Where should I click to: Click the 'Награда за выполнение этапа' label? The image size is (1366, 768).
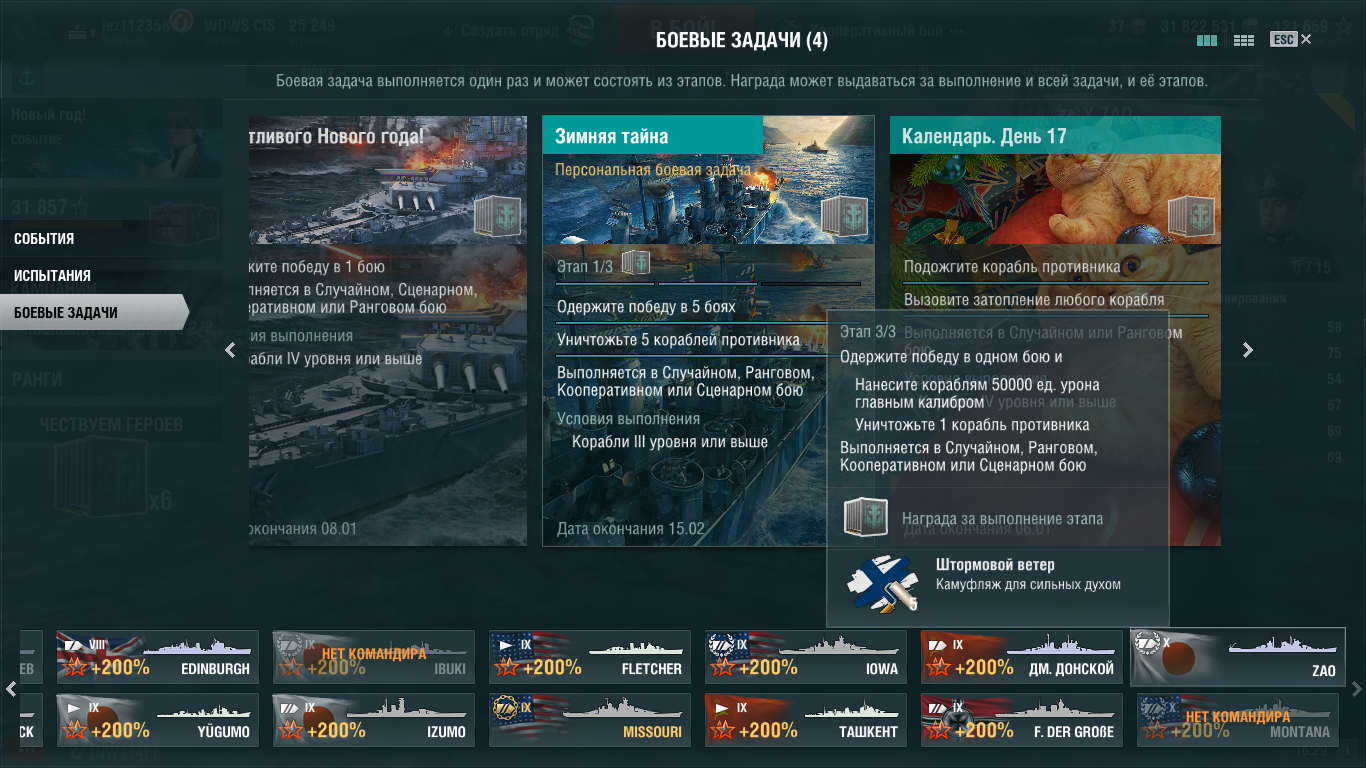1002,519
